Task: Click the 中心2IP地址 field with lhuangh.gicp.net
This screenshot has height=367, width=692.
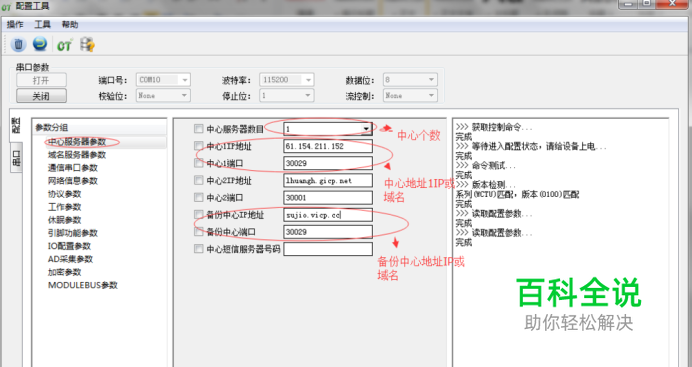Action: (x=328, y=180)
